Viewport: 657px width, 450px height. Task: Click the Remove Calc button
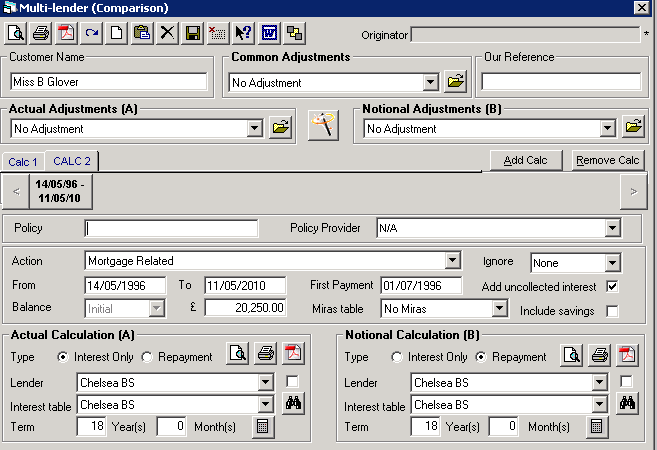[608, 160]
